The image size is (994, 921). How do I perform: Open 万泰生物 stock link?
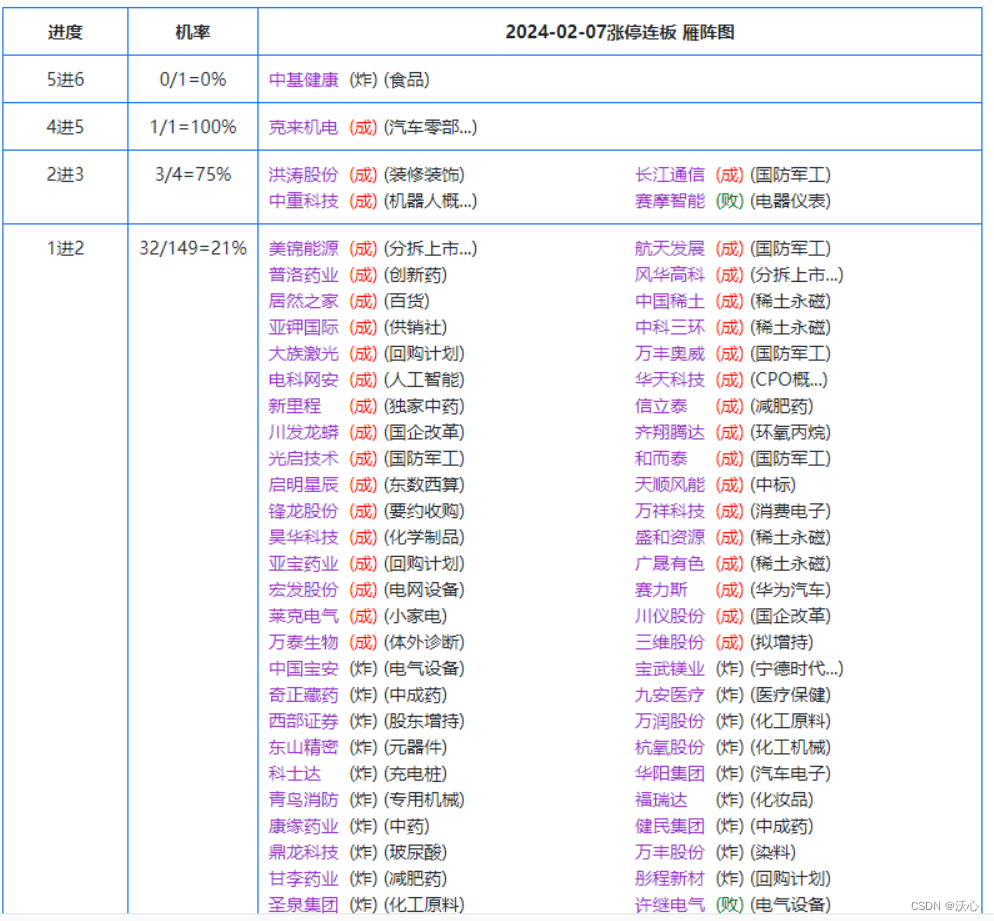click(x=304, y=643)
